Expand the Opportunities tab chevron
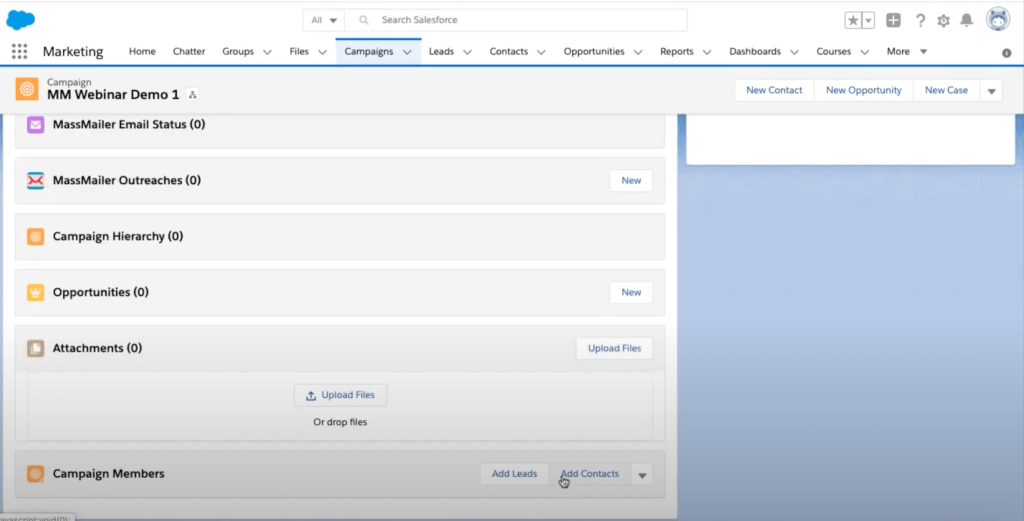1024x521 pixels. [x=638, y=52]
